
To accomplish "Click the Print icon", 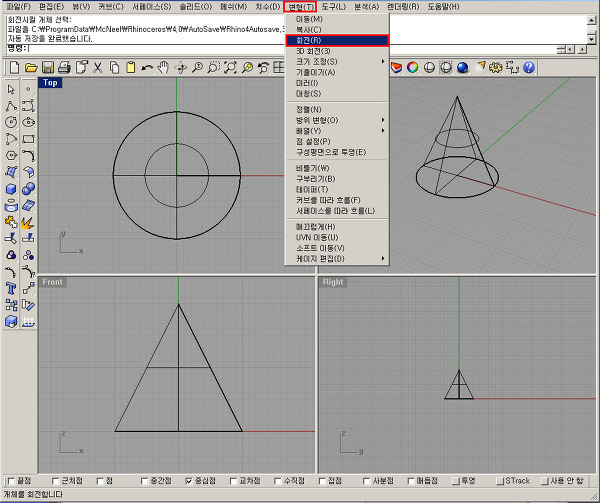I will pos(64,68).
